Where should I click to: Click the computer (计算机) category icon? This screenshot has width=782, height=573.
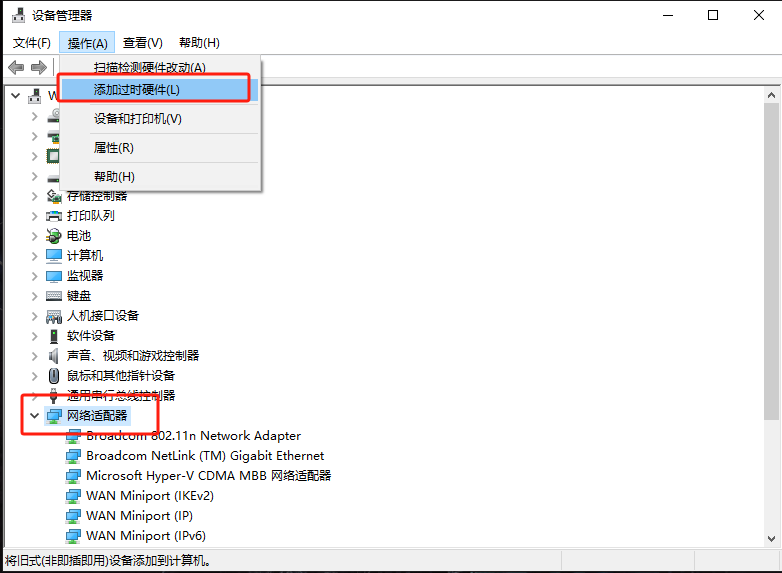coord(54,256)
